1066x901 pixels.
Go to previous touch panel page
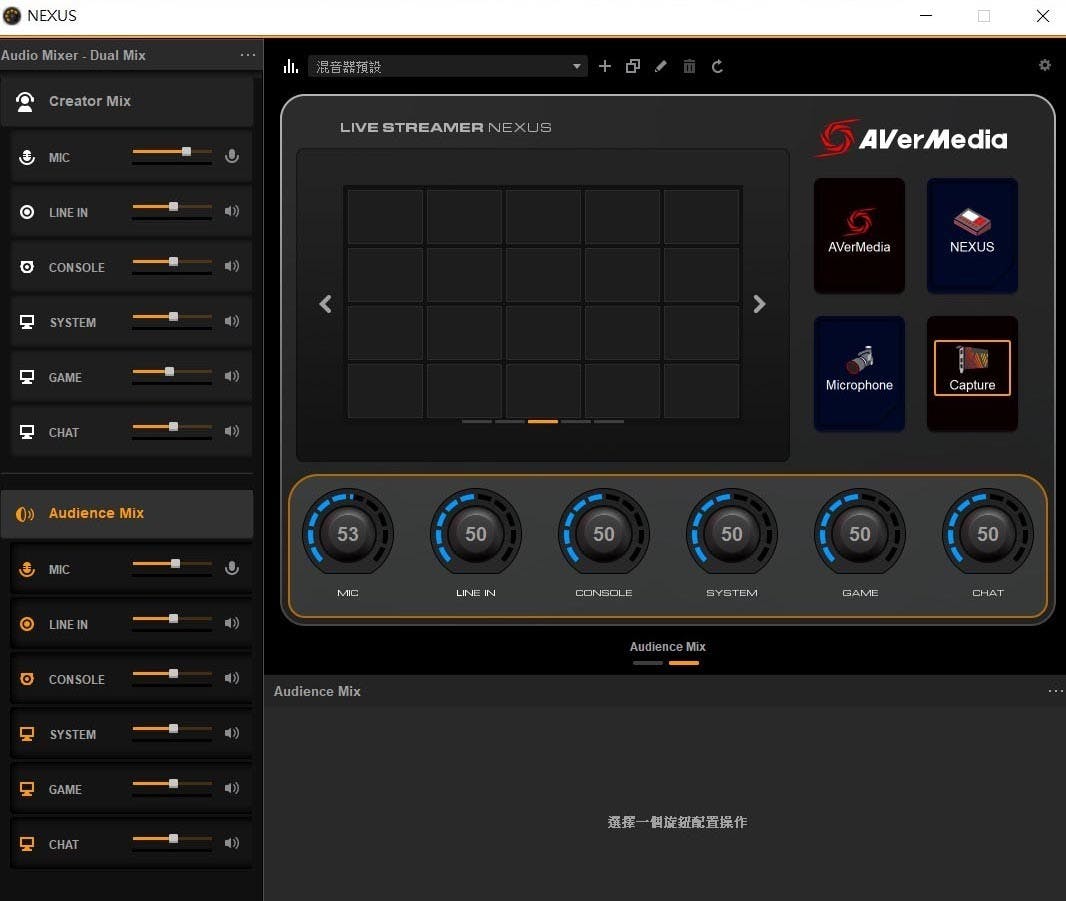point(326,304)
